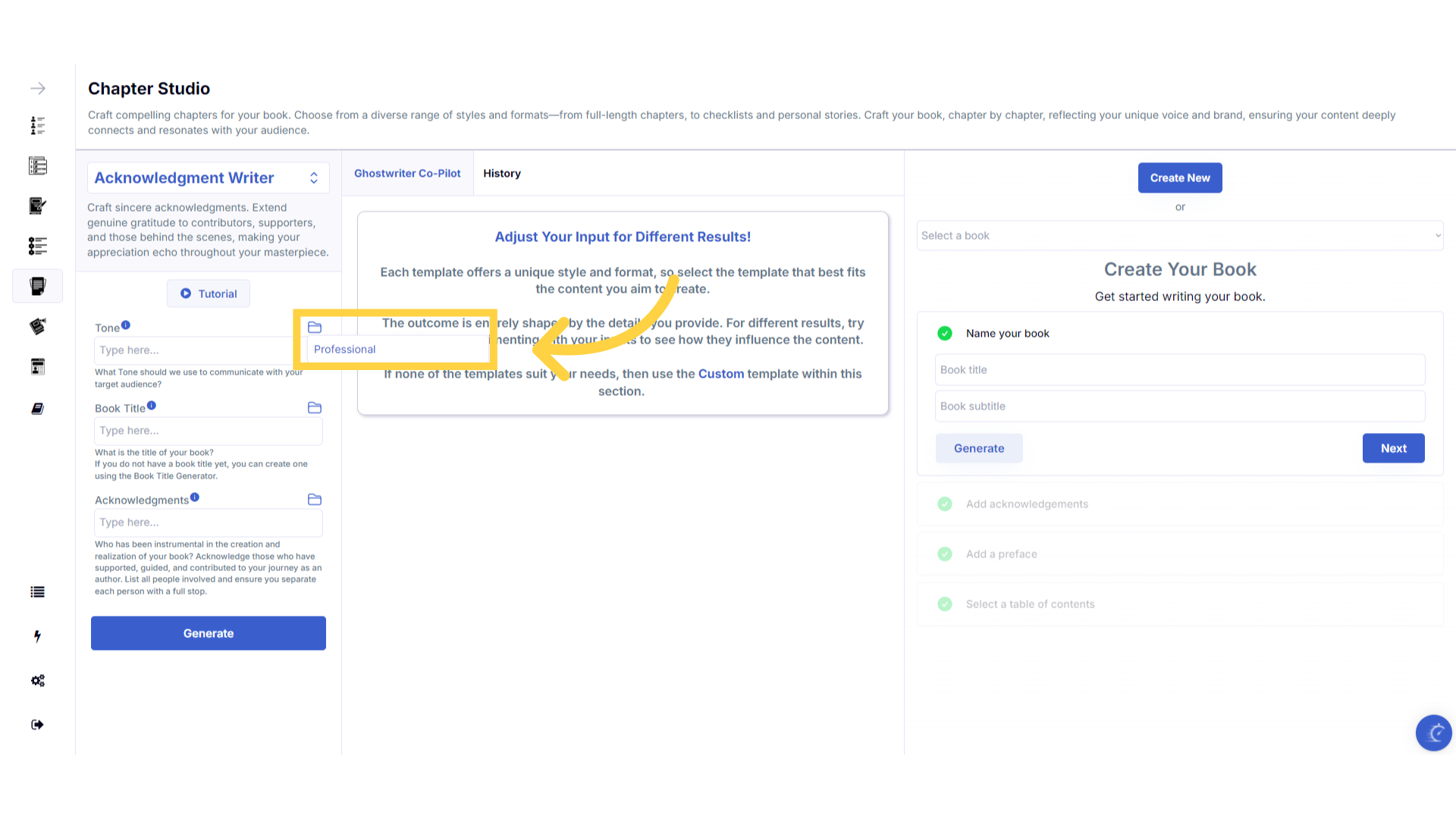Click the logout icon in the sidebar

(x=37, y=724)
